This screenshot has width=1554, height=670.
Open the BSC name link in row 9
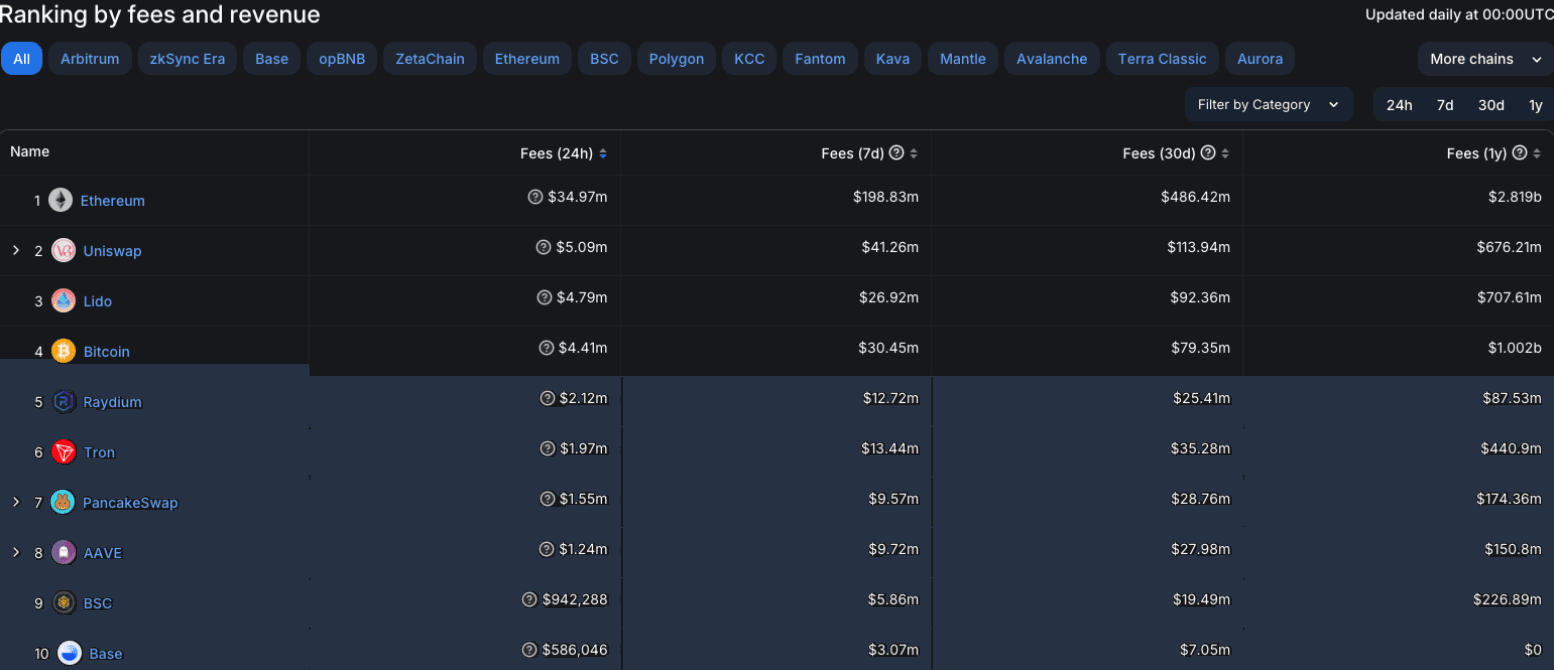(x=98, y=603)
